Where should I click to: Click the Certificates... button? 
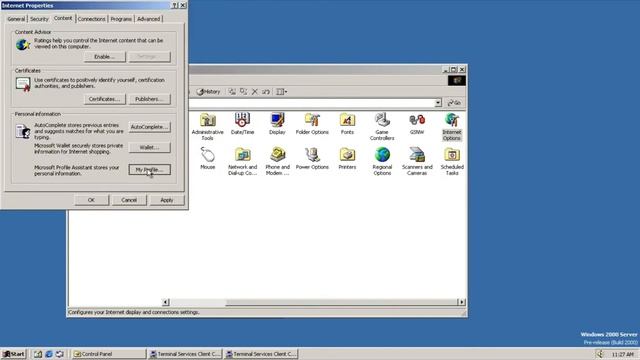click(x=104, y=99)
